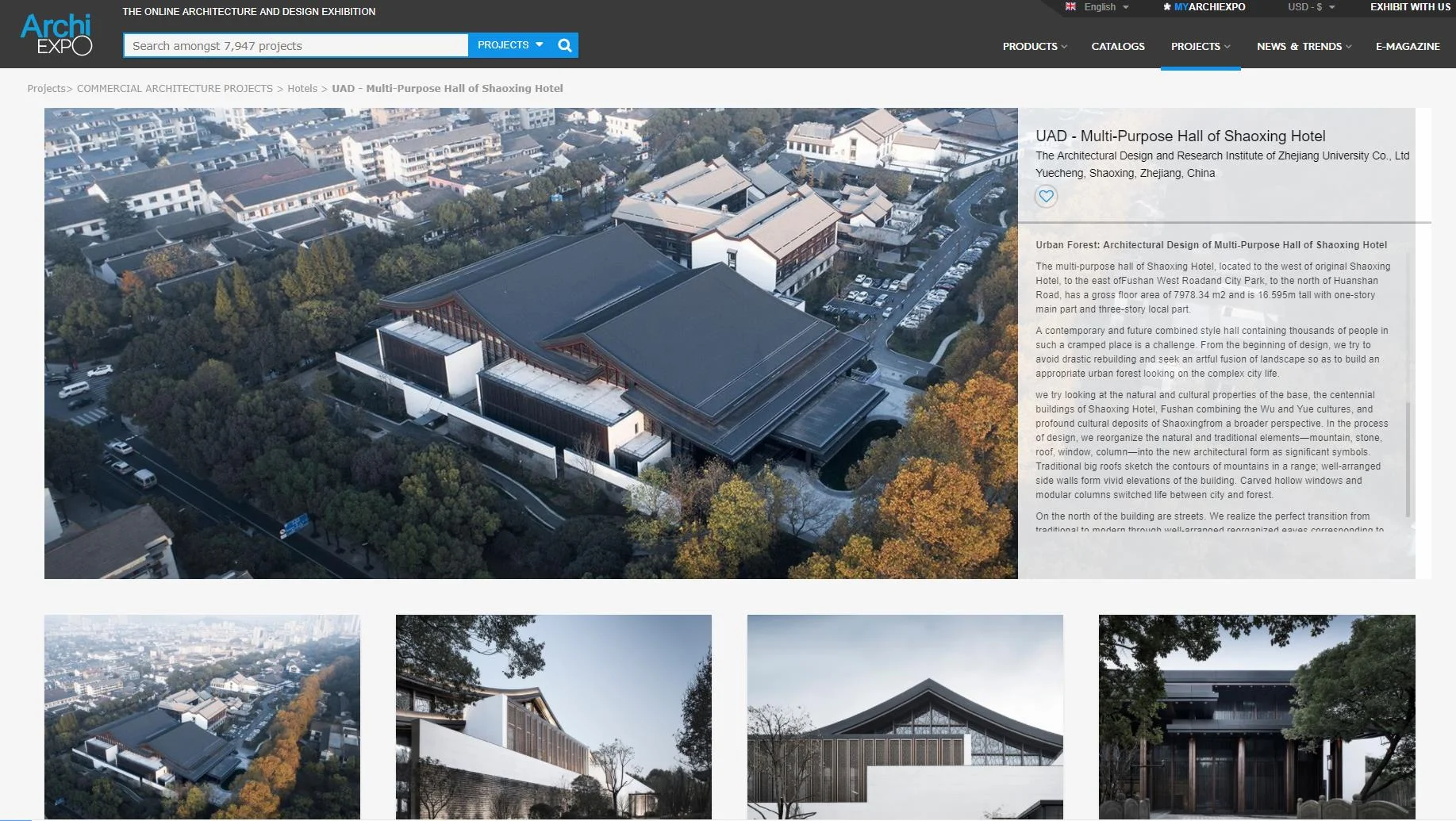Open the CATALOGS menu item
Viewport: 1456px width, 821px height.
point(1118,47)
